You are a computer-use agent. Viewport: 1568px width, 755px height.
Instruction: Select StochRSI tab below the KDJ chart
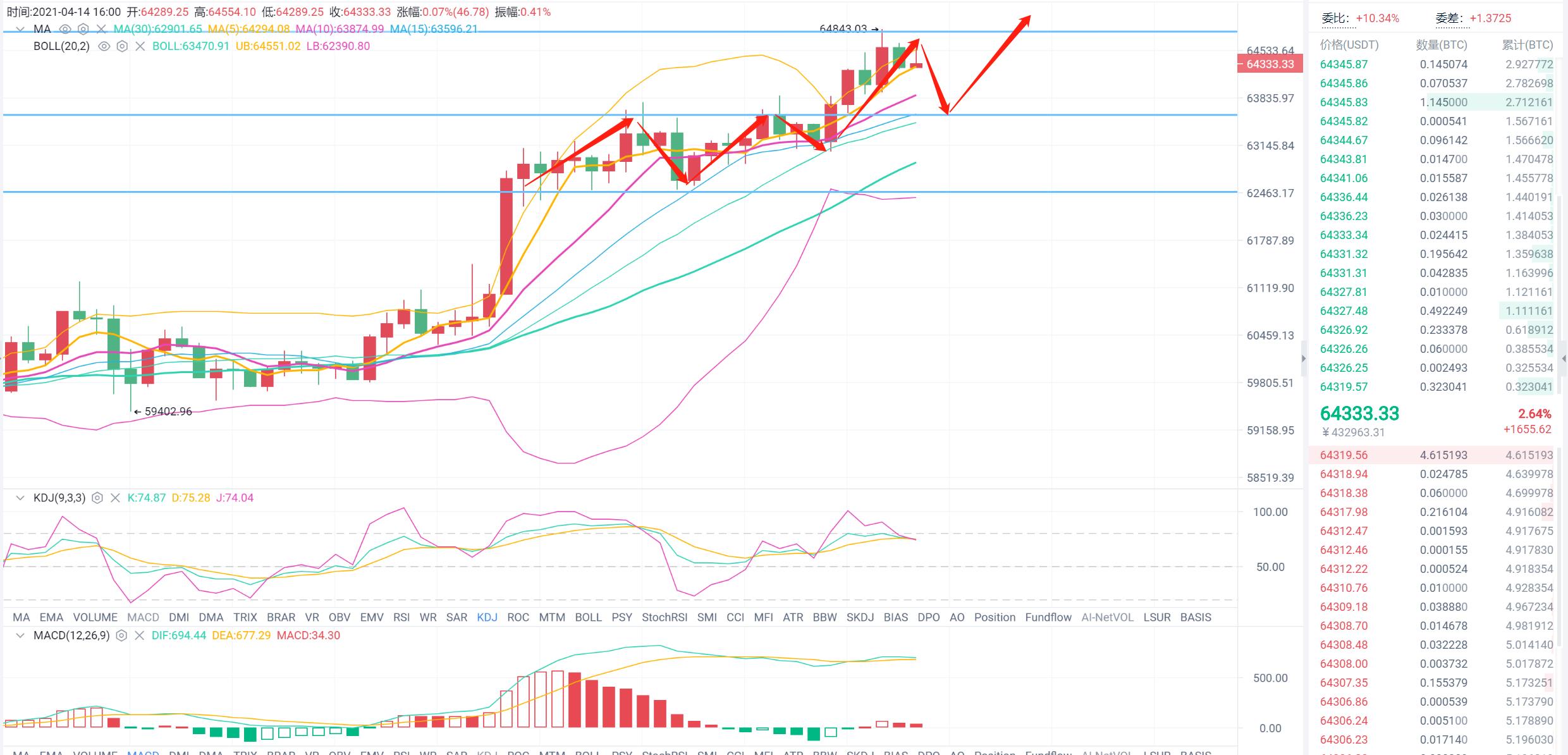(665, 617)
